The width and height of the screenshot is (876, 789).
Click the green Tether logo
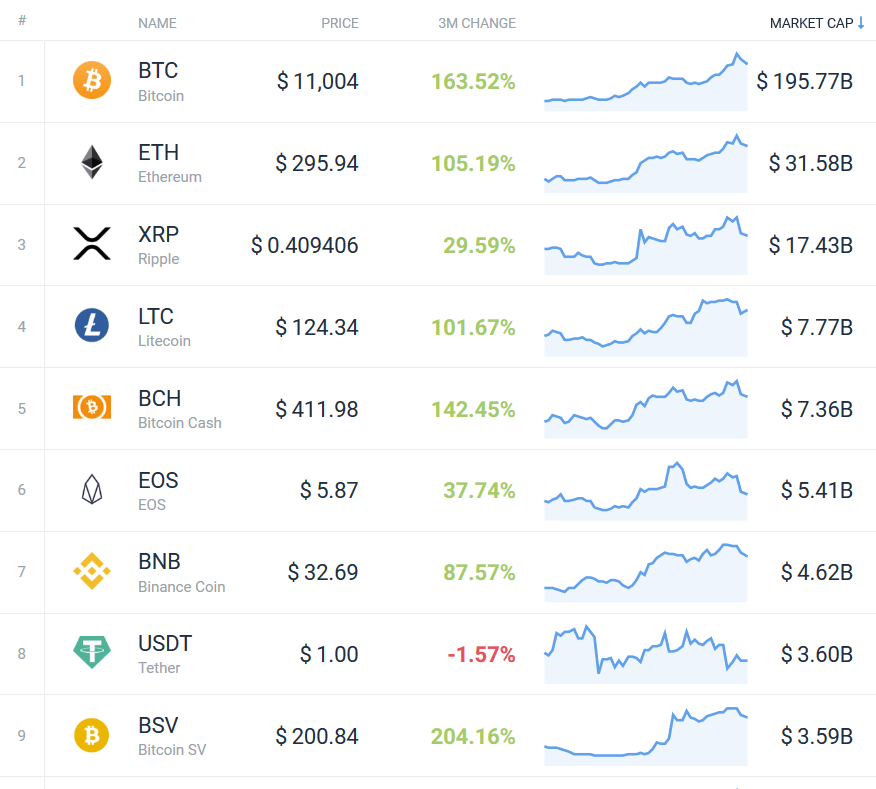tap(92, 652)
